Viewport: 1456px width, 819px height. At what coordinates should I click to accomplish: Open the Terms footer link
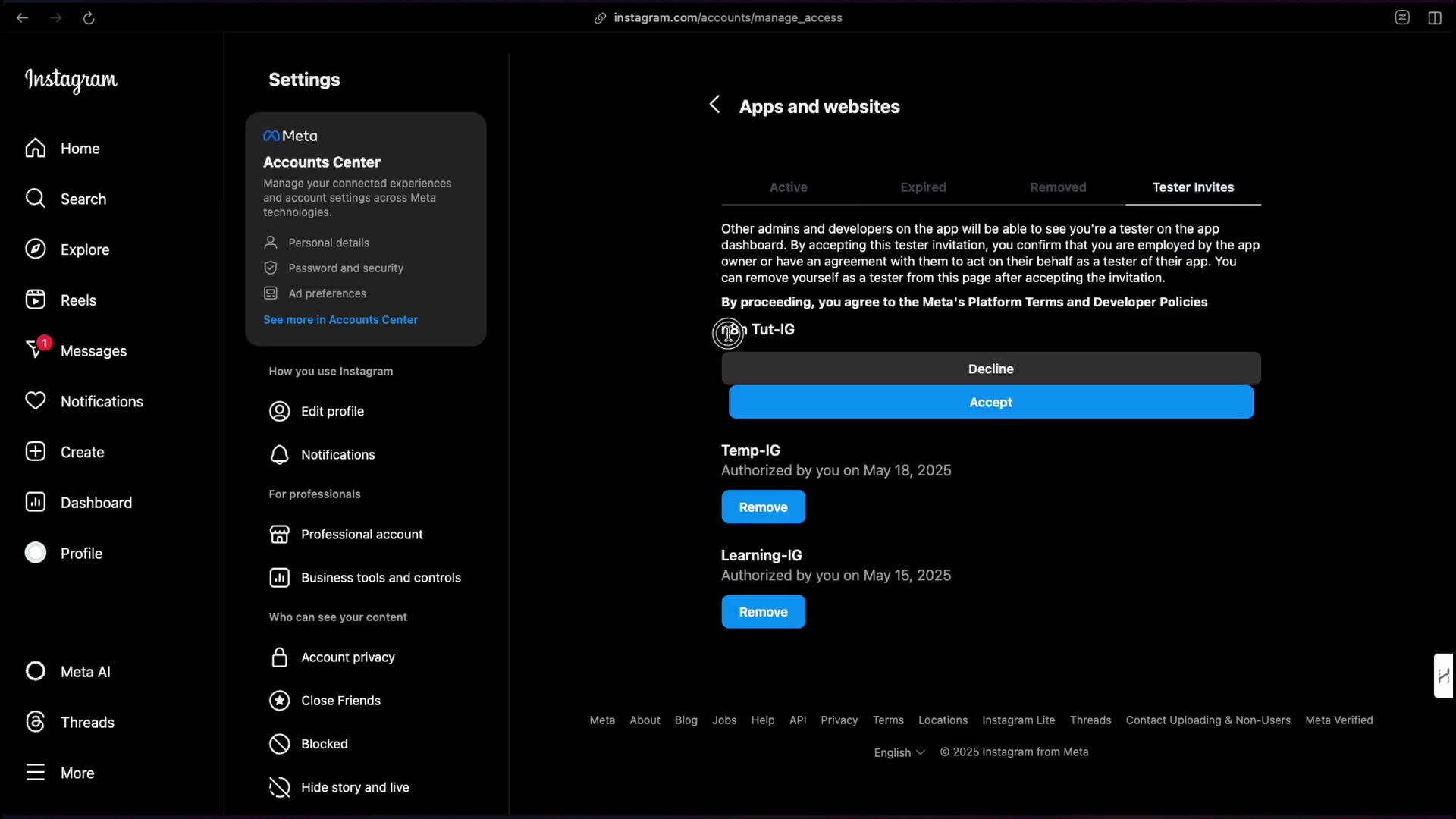[x=888, y=720]
